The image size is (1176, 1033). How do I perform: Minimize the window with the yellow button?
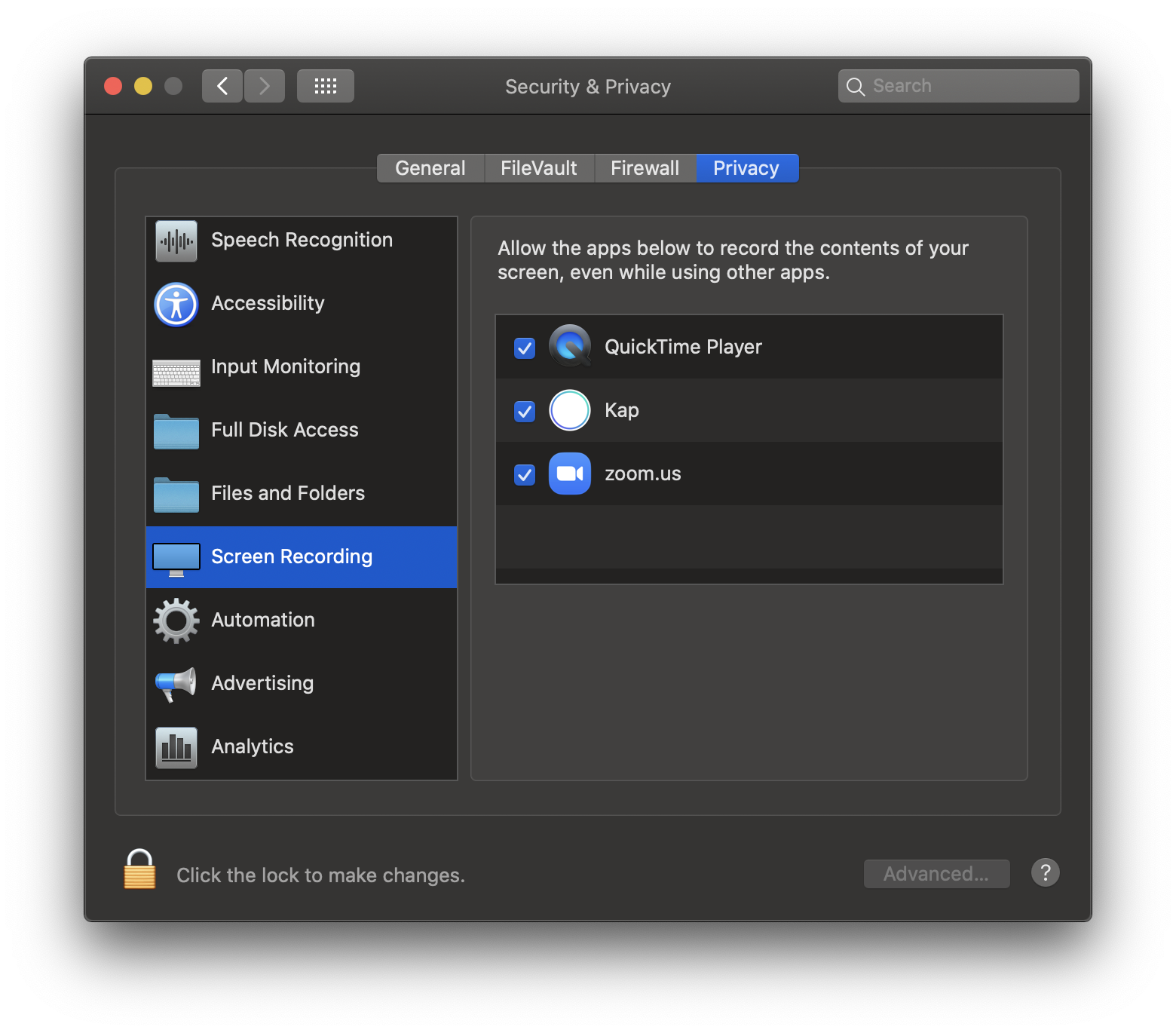click(x=143, y=86)
